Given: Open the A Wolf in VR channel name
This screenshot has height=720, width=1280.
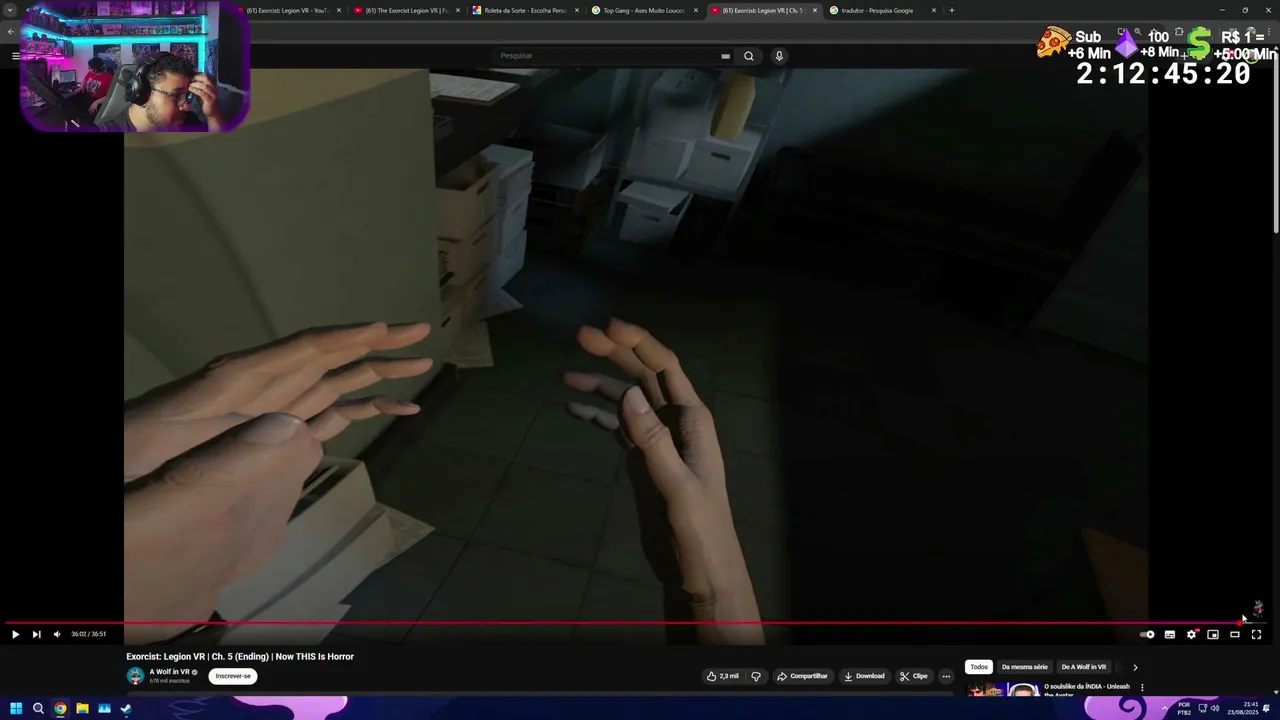Looking at the screenshot, I should coord(169,672).
